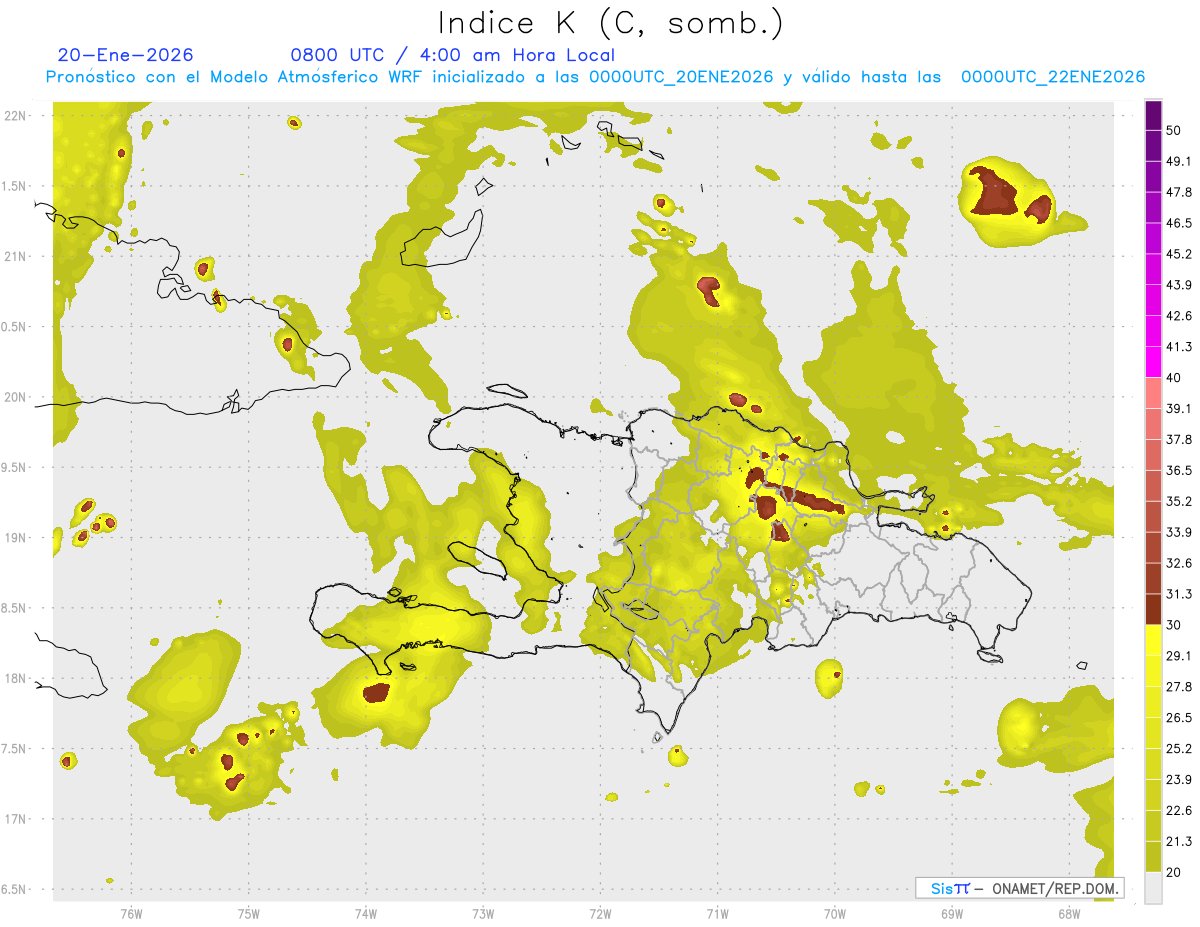Screen dimensions: 1200x927
Task: Select the "76W" longitude label
Action: point(131,914)
